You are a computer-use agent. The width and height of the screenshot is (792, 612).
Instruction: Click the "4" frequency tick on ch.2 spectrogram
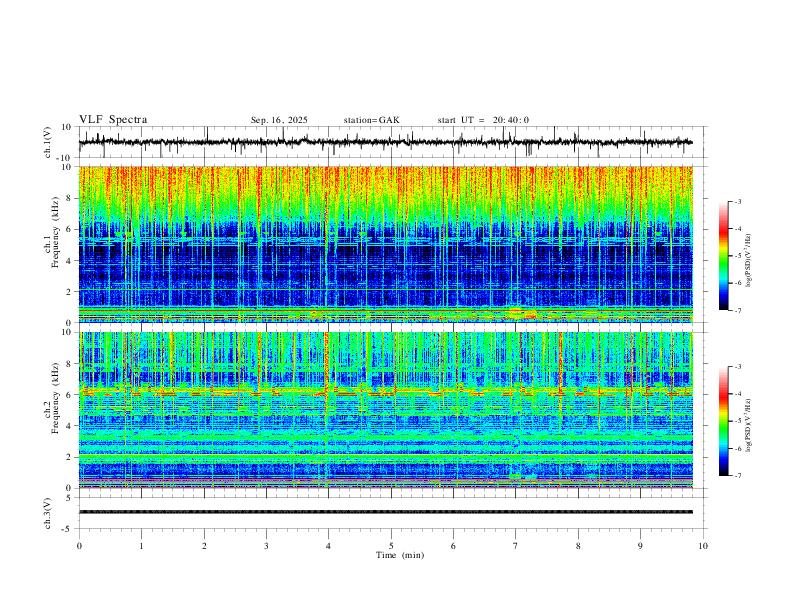point(70,426)
